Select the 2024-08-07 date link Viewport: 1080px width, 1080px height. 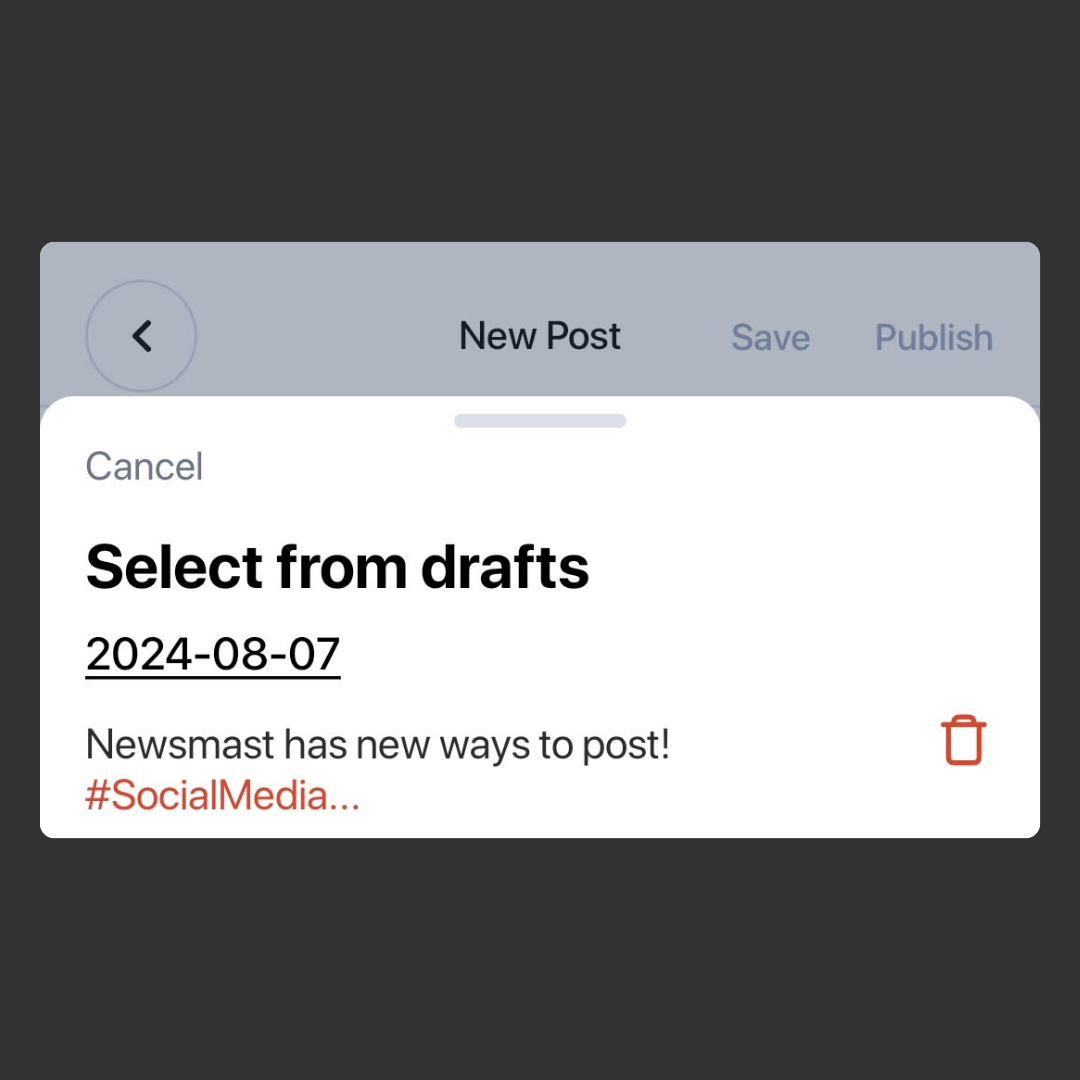click(x=213, y=655)
